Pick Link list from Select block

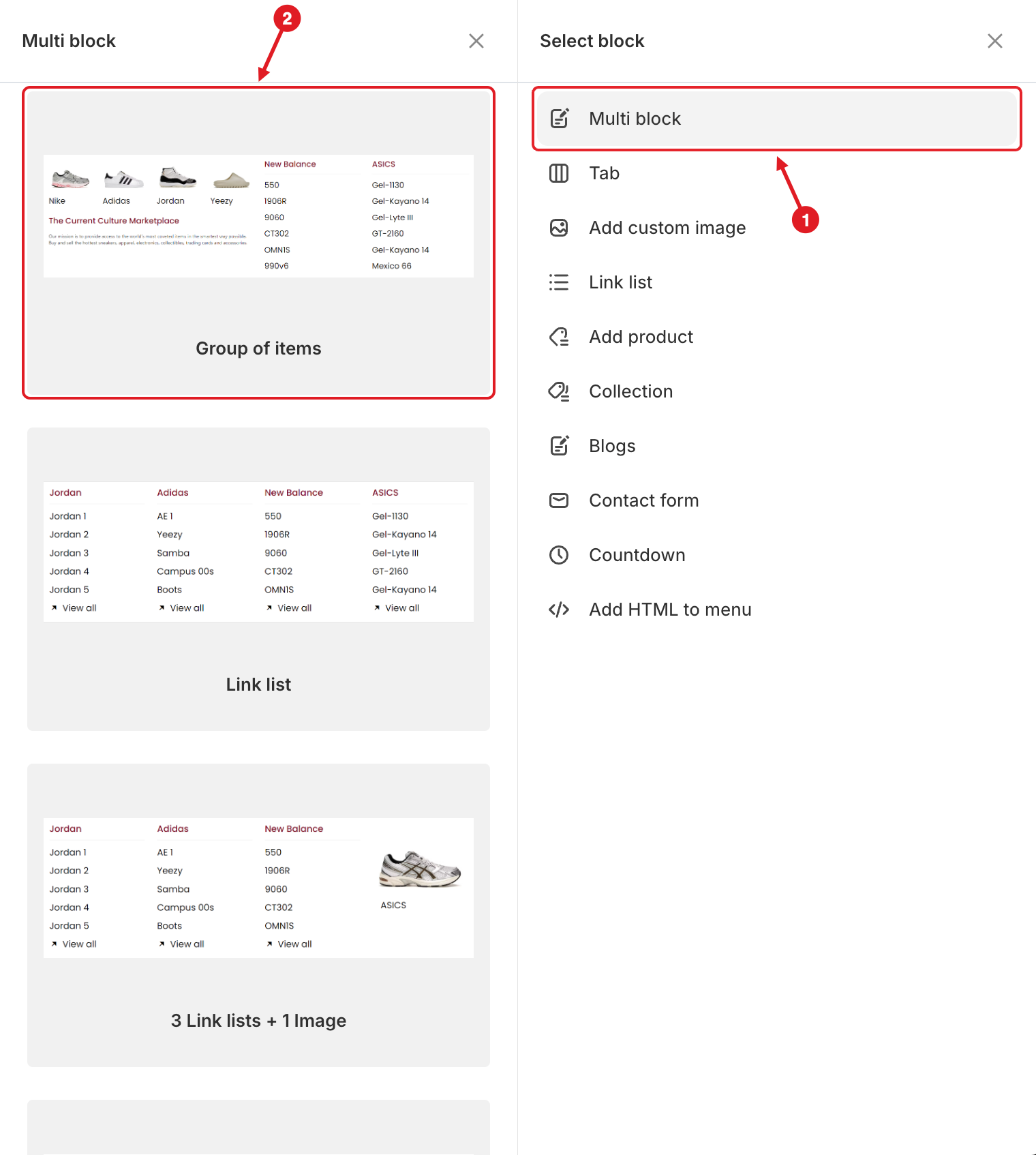pos(777,282)
